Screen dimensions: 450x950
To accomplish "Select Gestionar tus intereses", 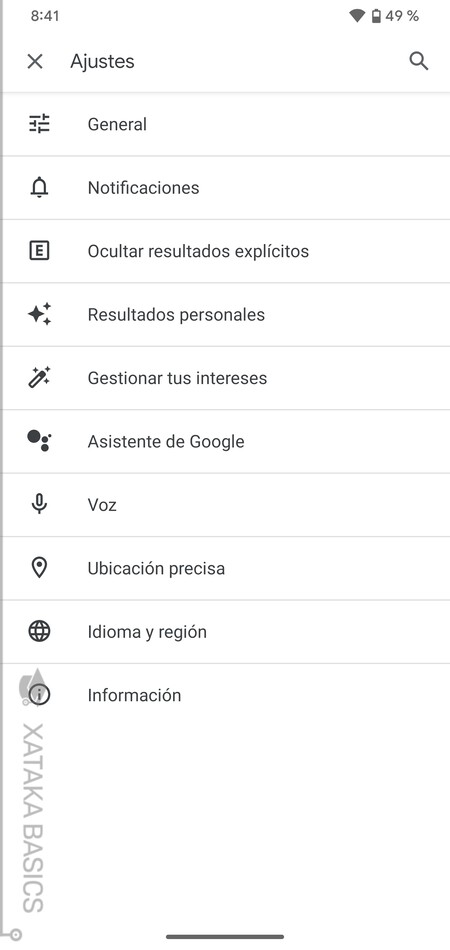I will point(225,377).
